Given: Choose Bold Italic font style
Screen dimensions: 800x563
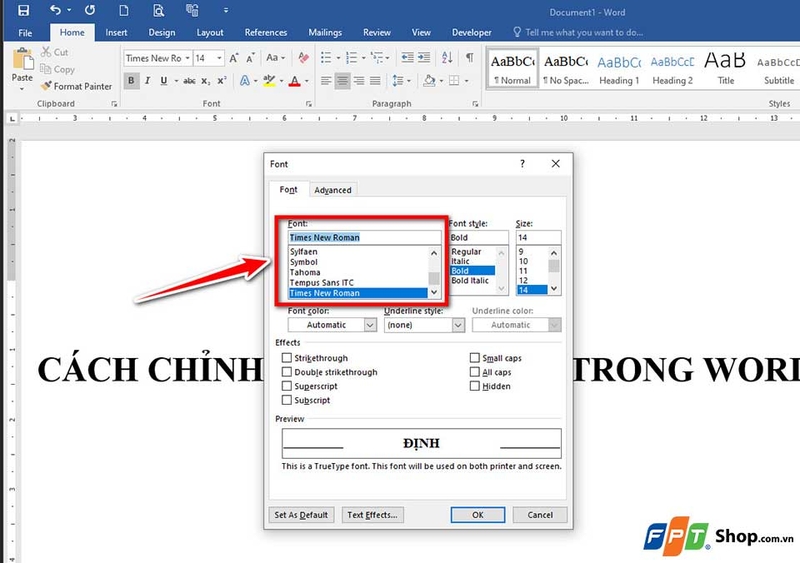Looking at the screenshot, I should coord(470,280).
